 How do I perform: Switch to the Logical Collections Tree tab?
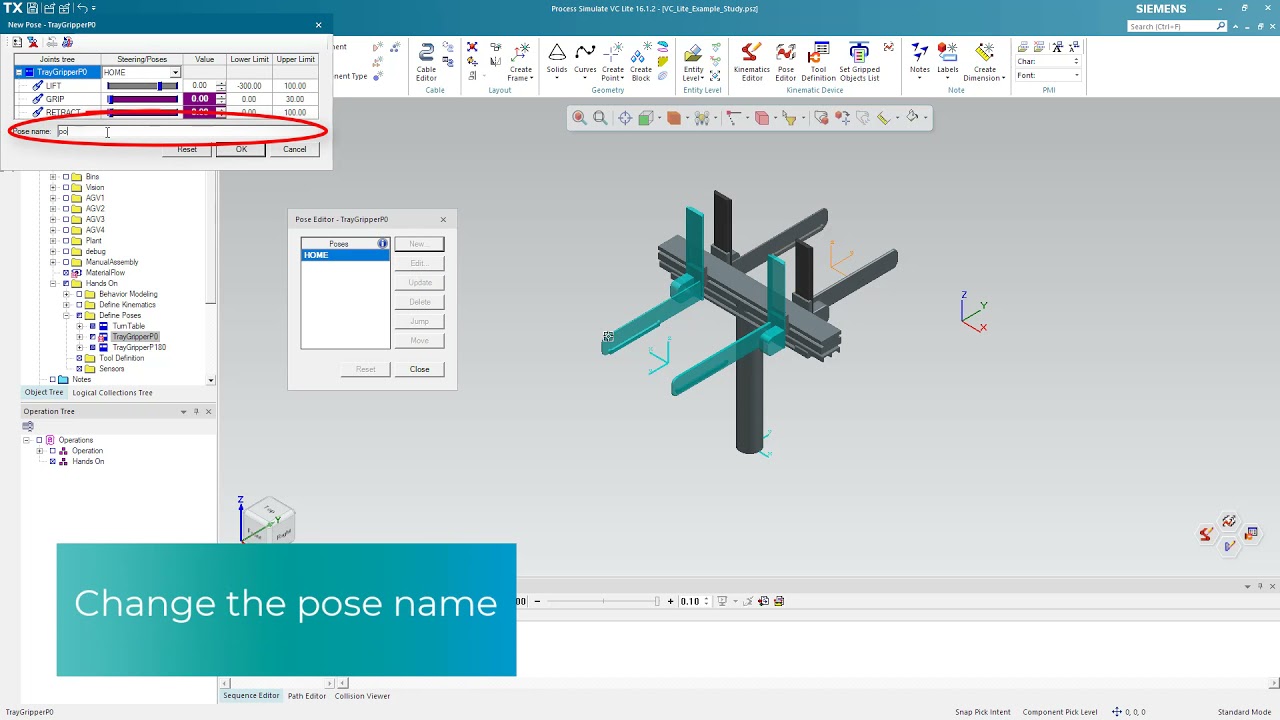pos(112,393)
